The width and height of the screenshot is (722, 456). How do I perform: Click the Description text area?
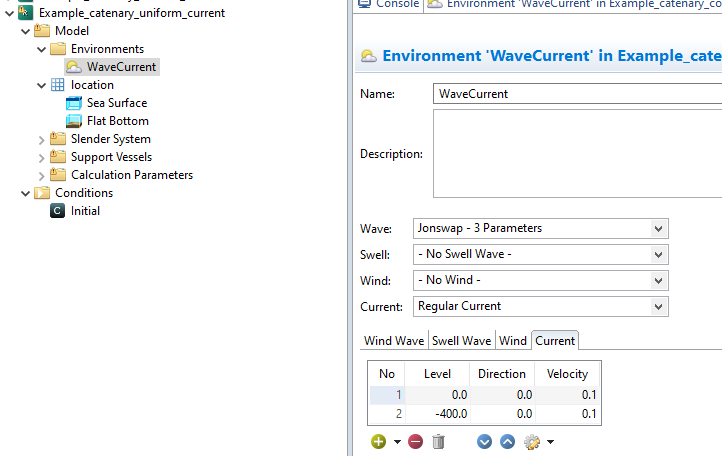pos(577,154)
